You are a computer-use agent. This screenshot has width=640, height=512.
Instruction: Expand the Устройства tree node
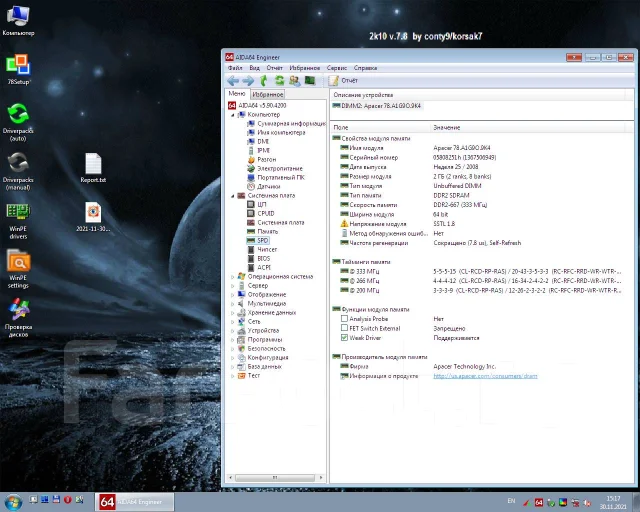click(x=233, y=331)
